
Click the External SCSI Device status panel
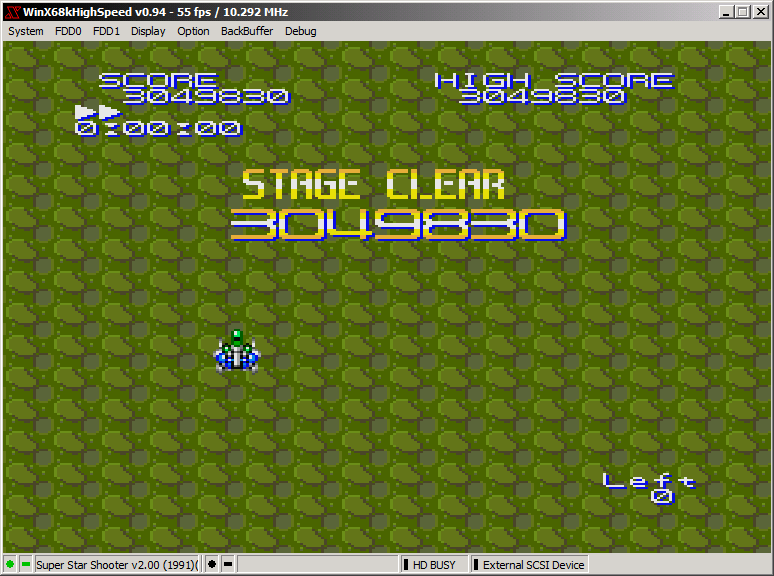tap(528, 565)
